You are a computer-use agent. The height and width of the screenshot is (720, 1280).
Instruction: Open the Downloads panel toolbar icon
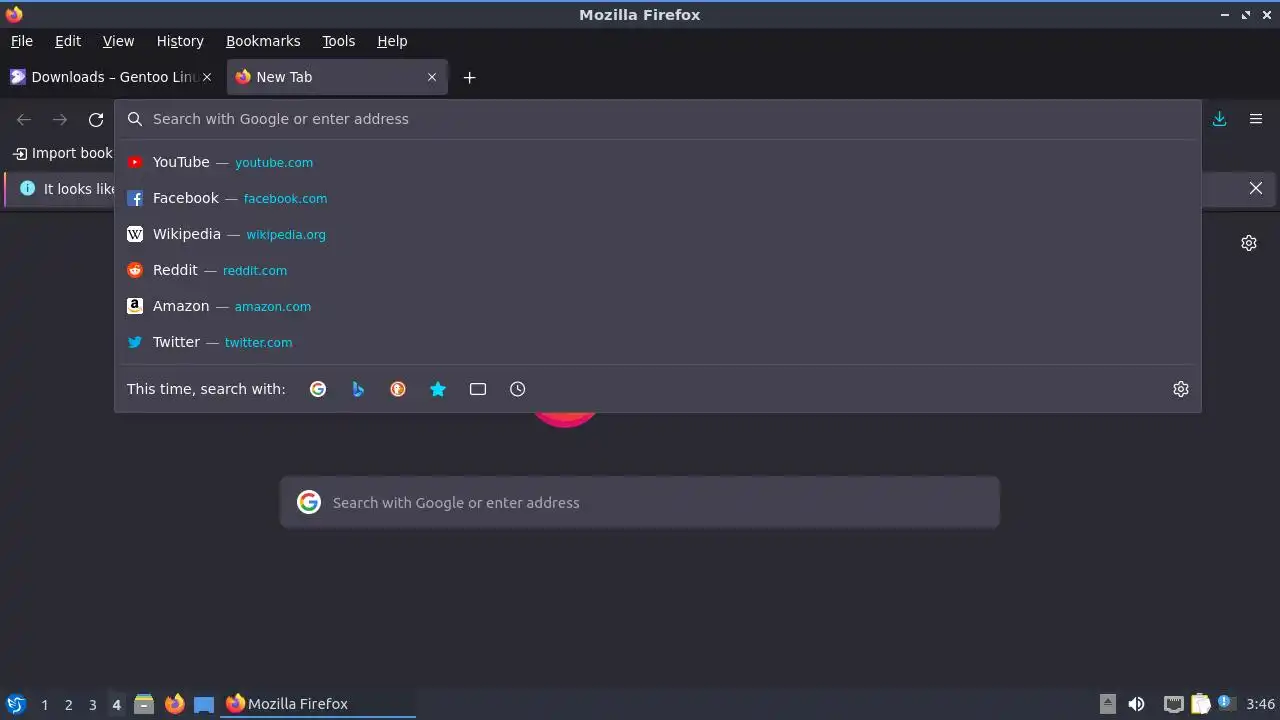pos(1220,119)
